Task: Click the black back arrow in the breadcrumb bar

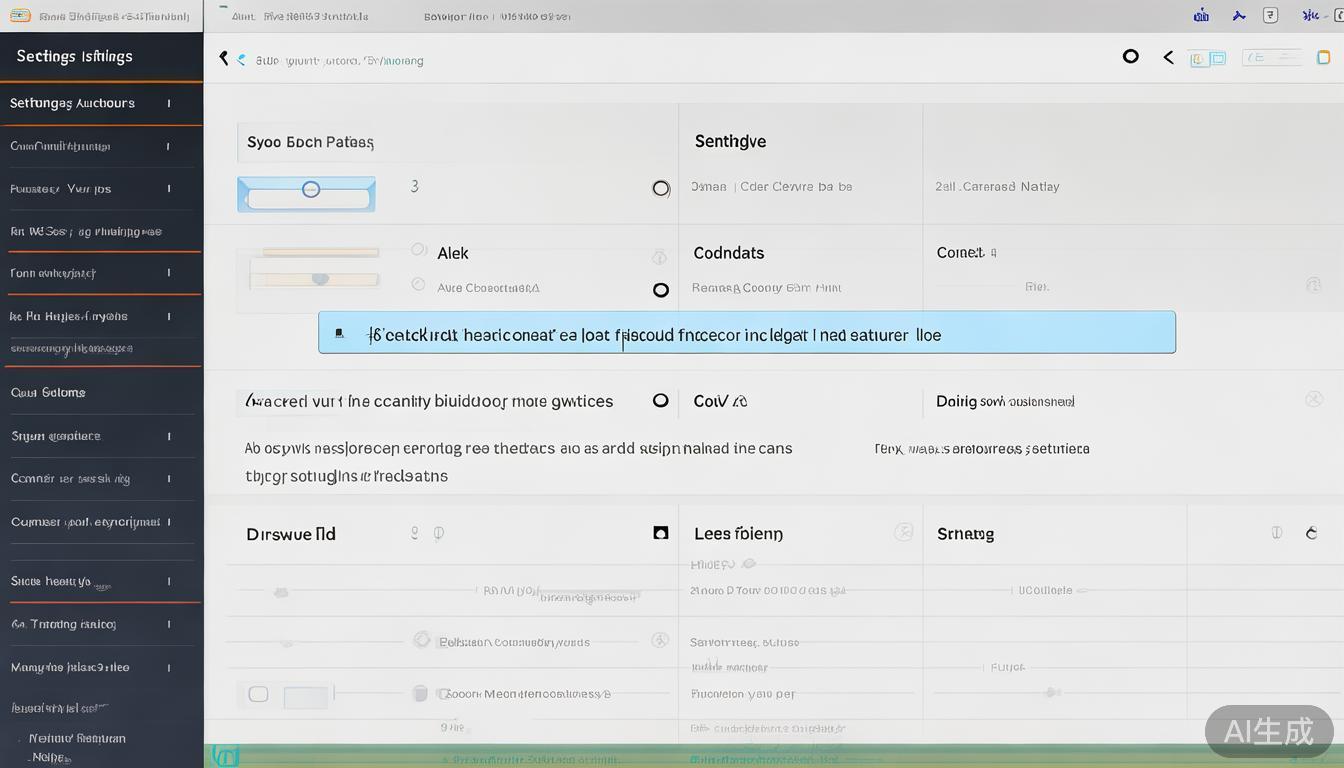Action: pos(223,59)
